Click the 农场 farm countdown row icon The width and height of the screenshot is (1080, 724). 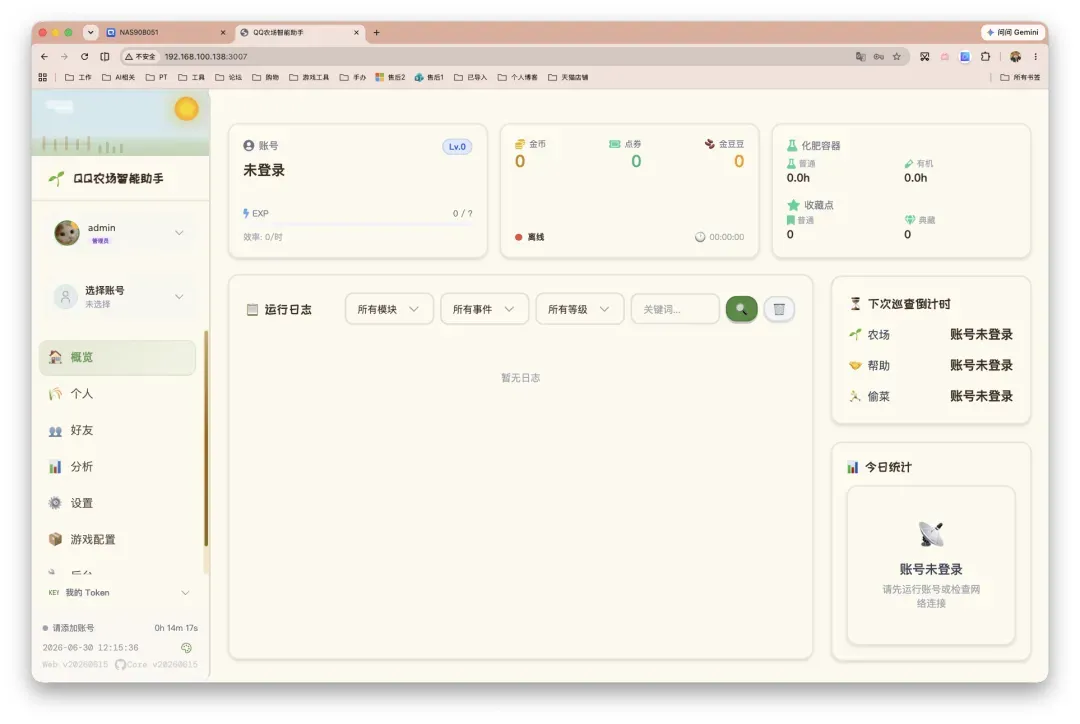(855, 334)
